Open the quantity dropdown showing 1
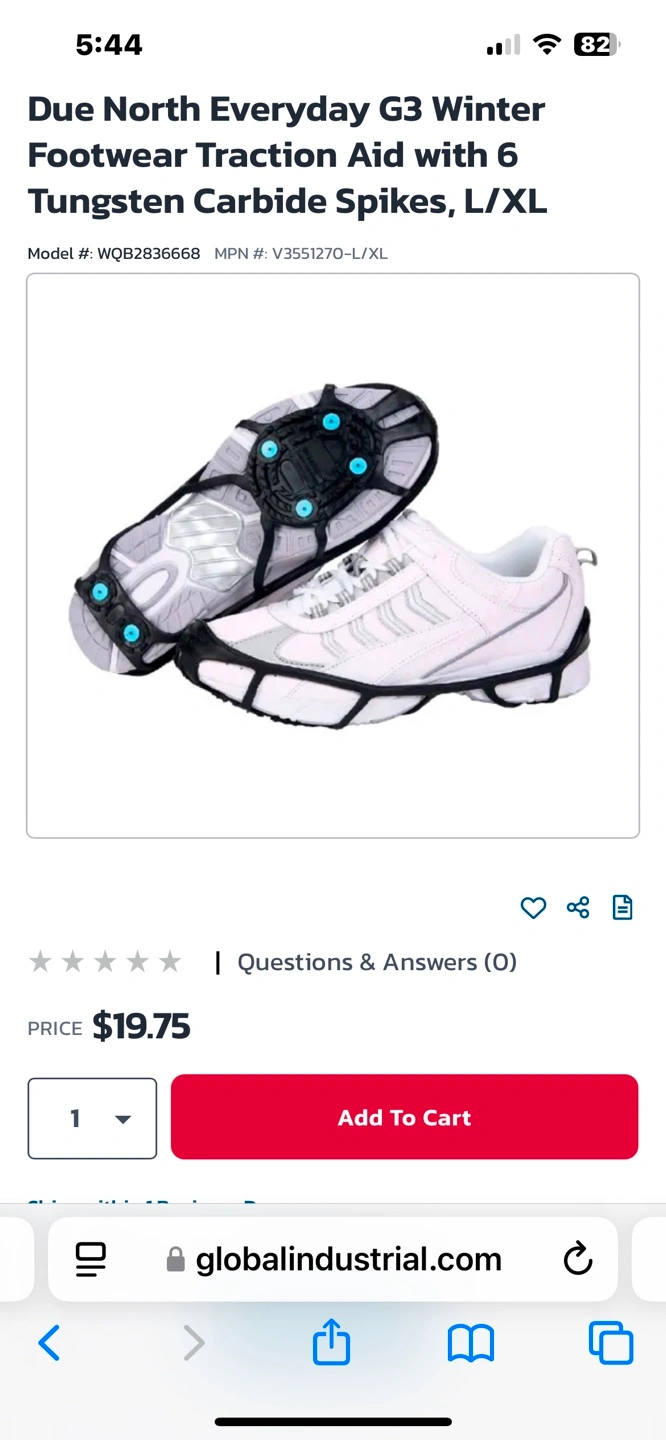The height and width of the screenshot is (1440, 666). coord(92,1118)
